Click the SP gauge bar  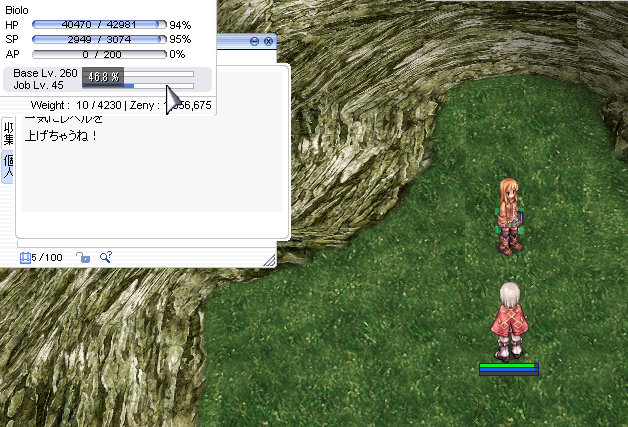pos(99,39)
